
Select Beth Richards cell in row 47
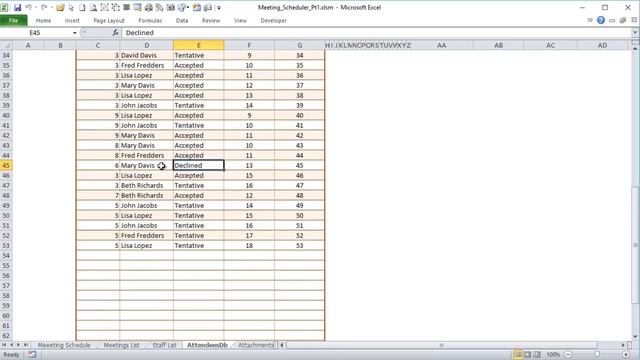147,185
